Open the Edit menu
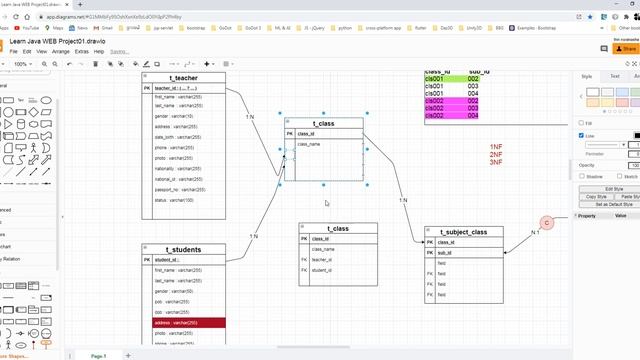Screen dimensions: 640x360 [27, 52]
